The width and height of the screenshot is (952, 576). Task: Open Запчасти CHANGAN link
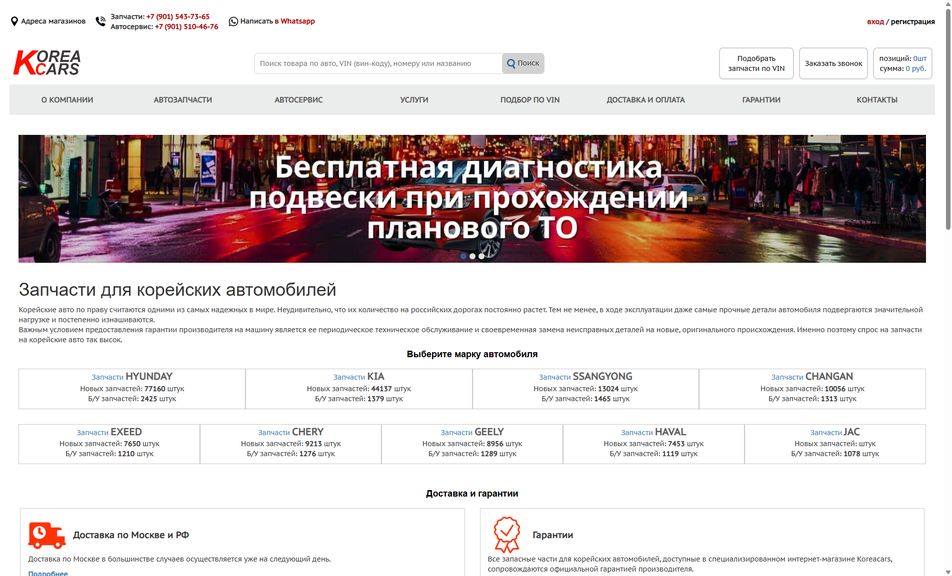(812, 376)
